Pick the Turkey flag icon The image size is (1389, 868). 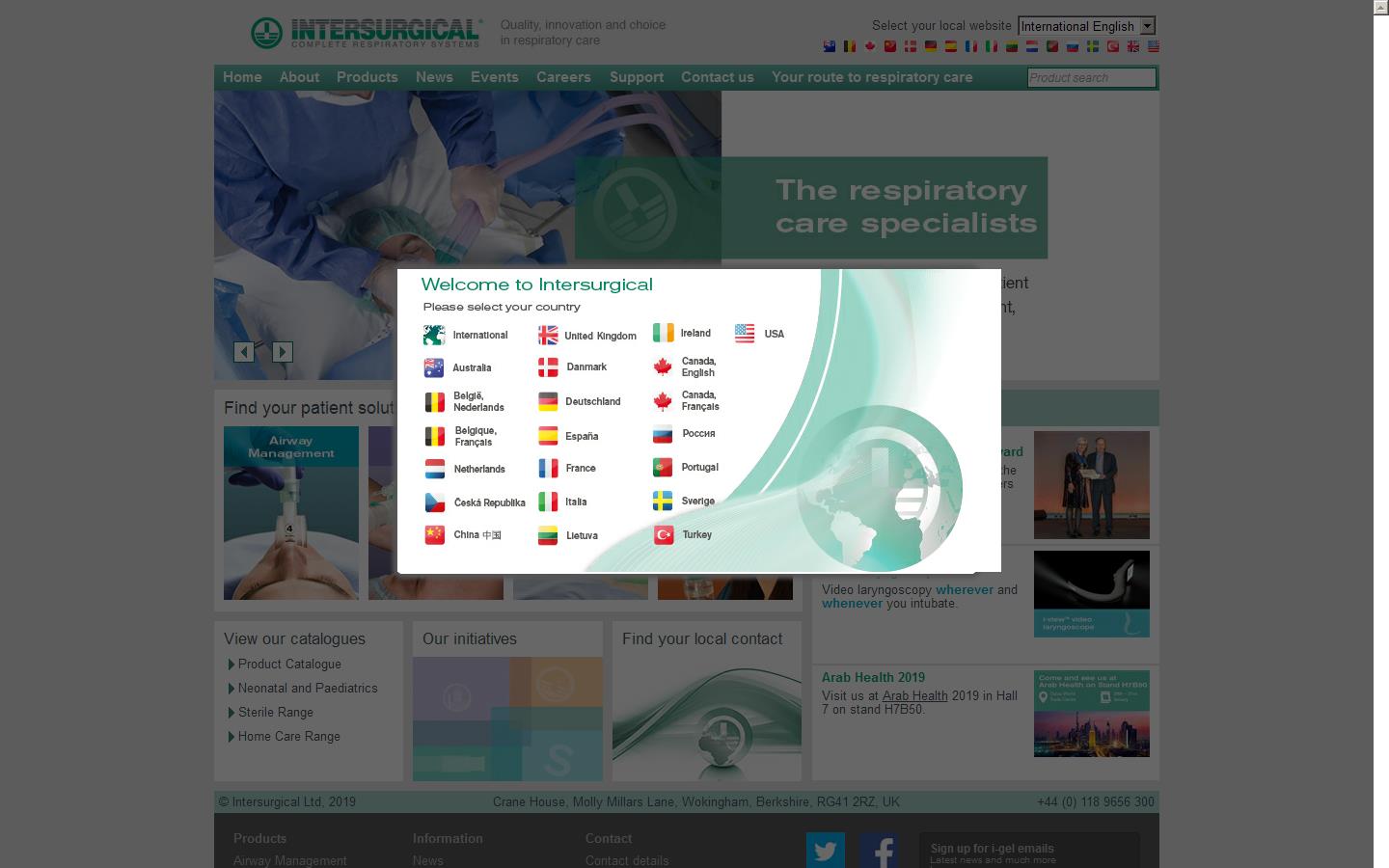pos(664,534)
